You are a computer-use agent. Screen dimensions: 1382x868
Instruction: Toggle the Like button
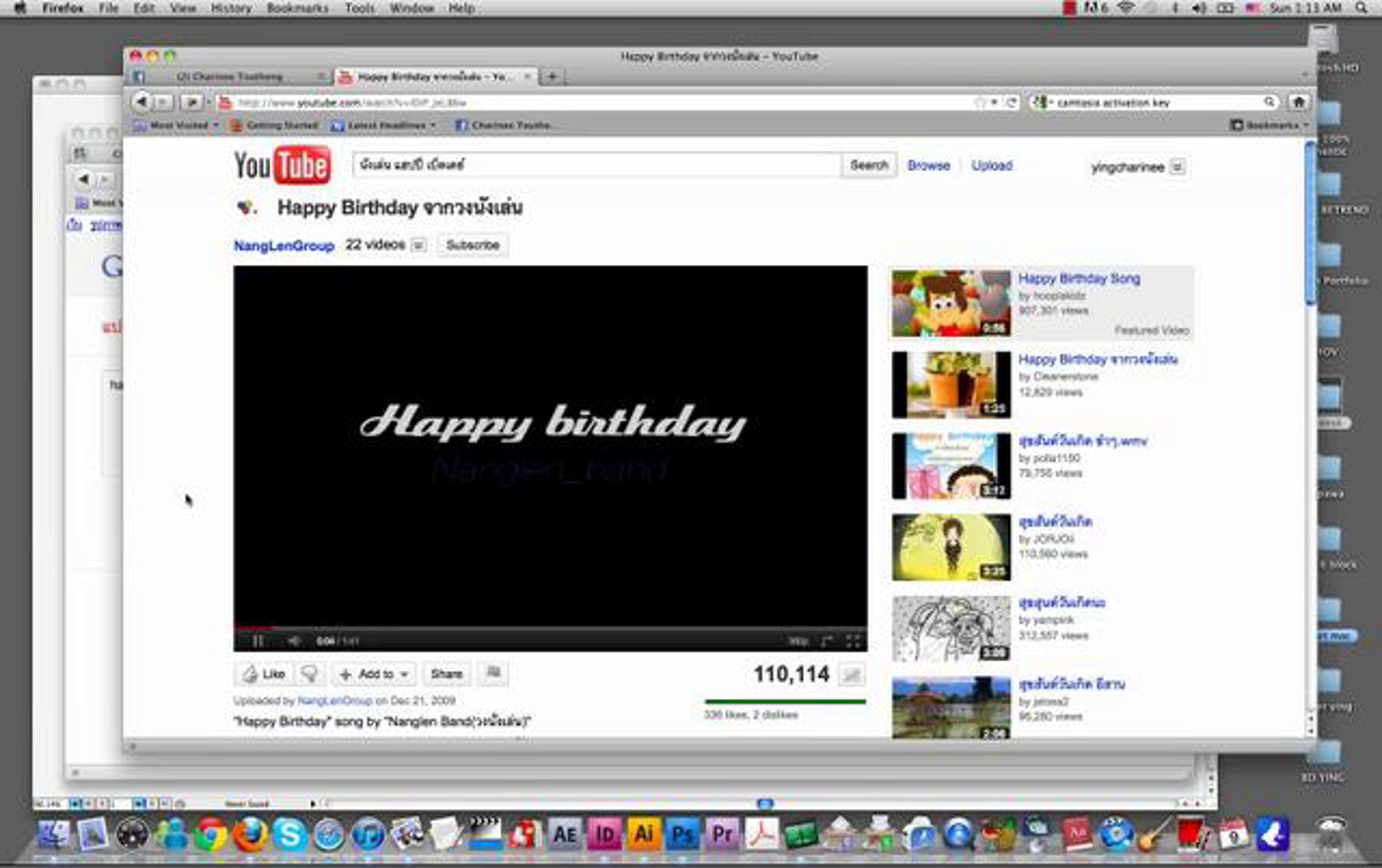pos(264,673)
